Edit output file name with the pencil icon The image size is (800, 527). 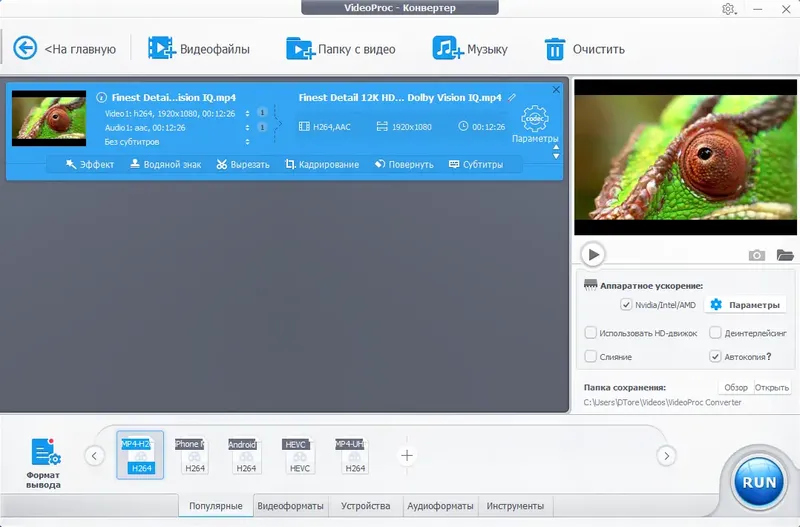pos(512,97)
